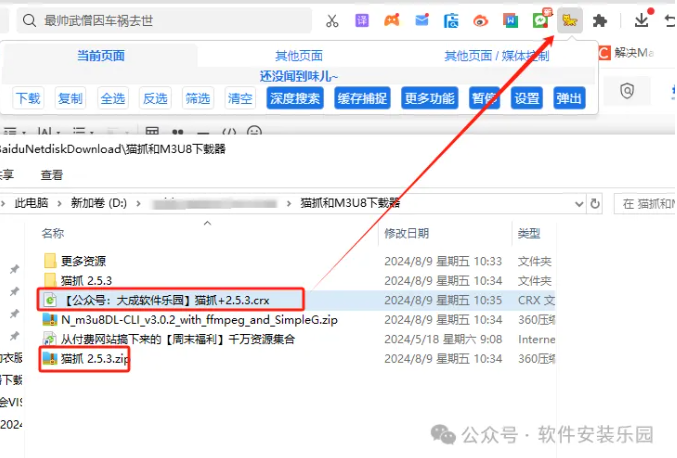Screen dimensions: 677x458
Task: Select the 猫抓 2.5.3.zip file
Action: click(95, 358)
